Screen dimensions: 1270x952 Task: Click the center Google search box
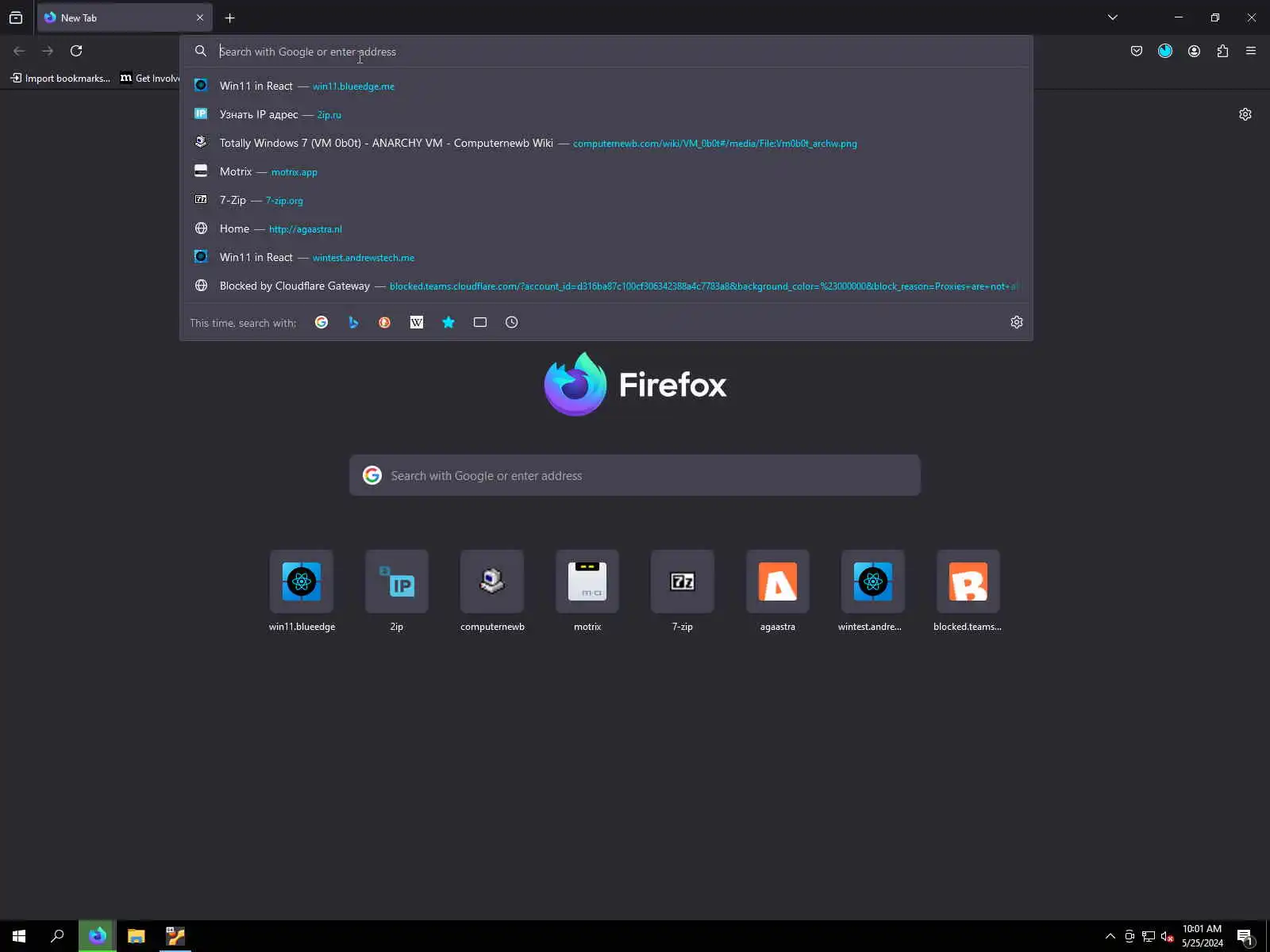coord(635,475)
